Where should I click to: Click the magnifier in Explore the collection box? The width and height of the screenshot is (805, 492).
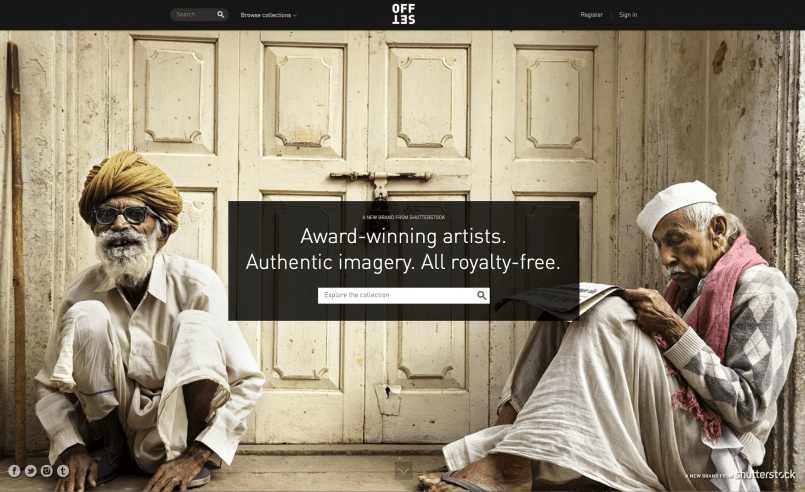(482, 295)
